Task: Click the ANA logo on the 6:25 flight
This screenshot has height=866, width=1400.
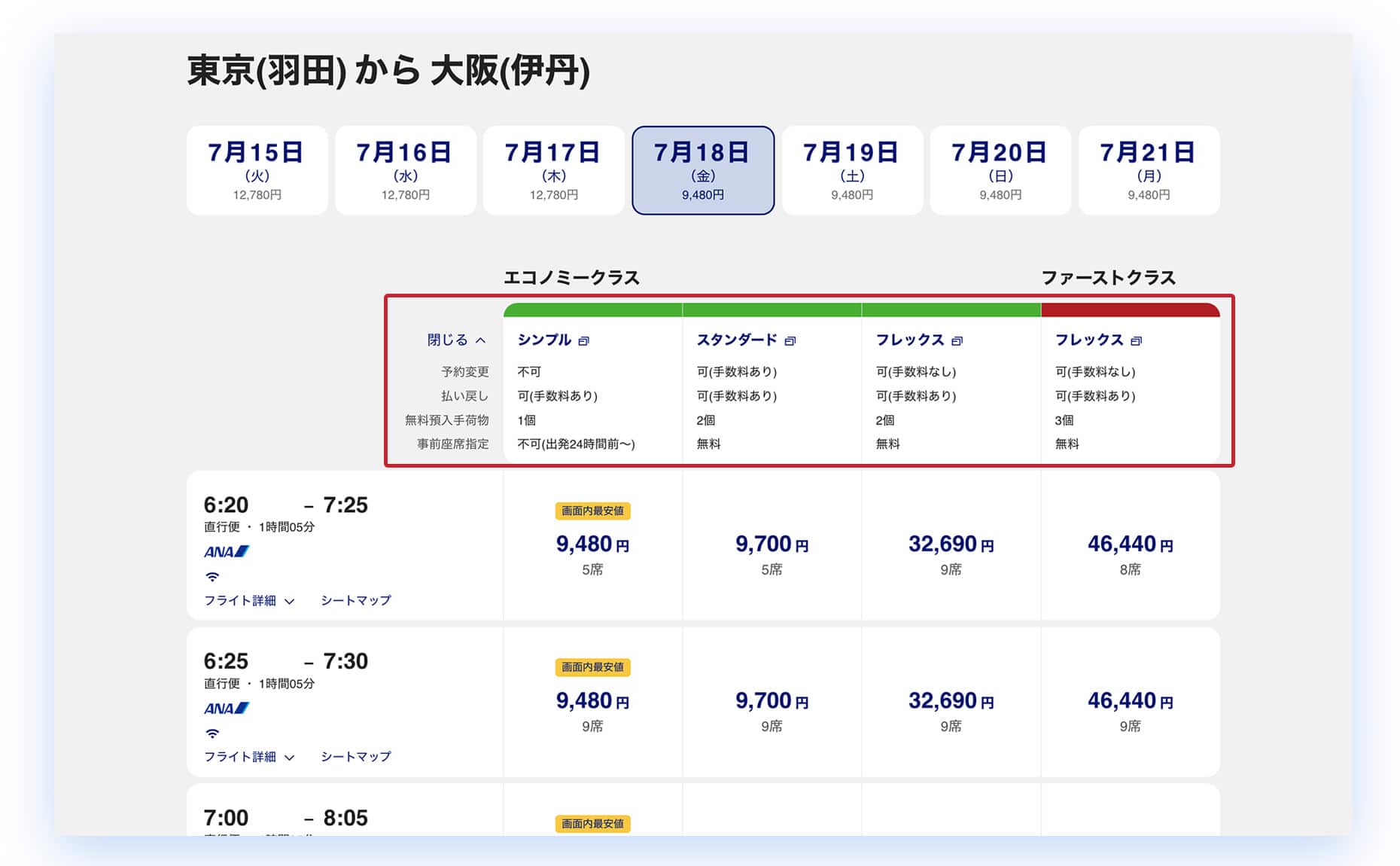Action: [226, 709]
